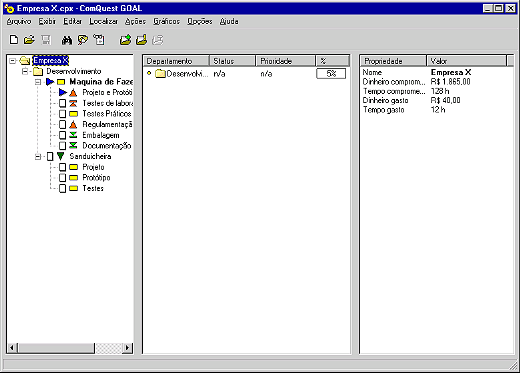Sort by the Departamento column header
The height and width of the screenshot is (373, 520).
click(x=177, y=61)
